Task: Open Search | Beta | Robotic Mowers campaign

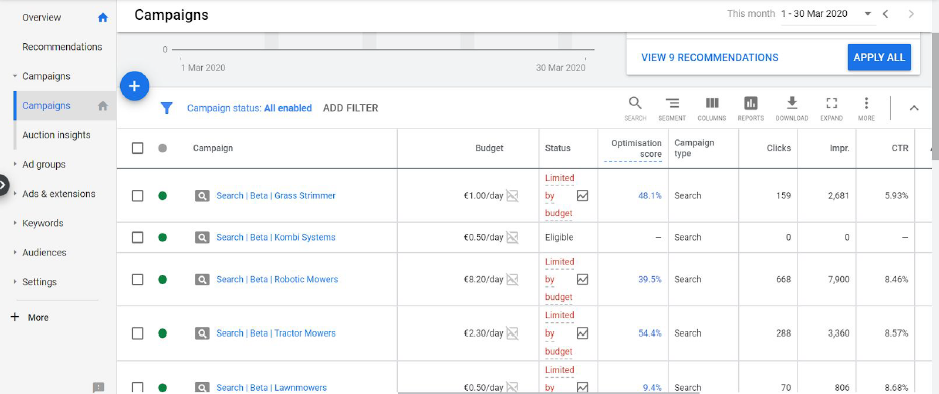Action: click(x=277, y=280)
